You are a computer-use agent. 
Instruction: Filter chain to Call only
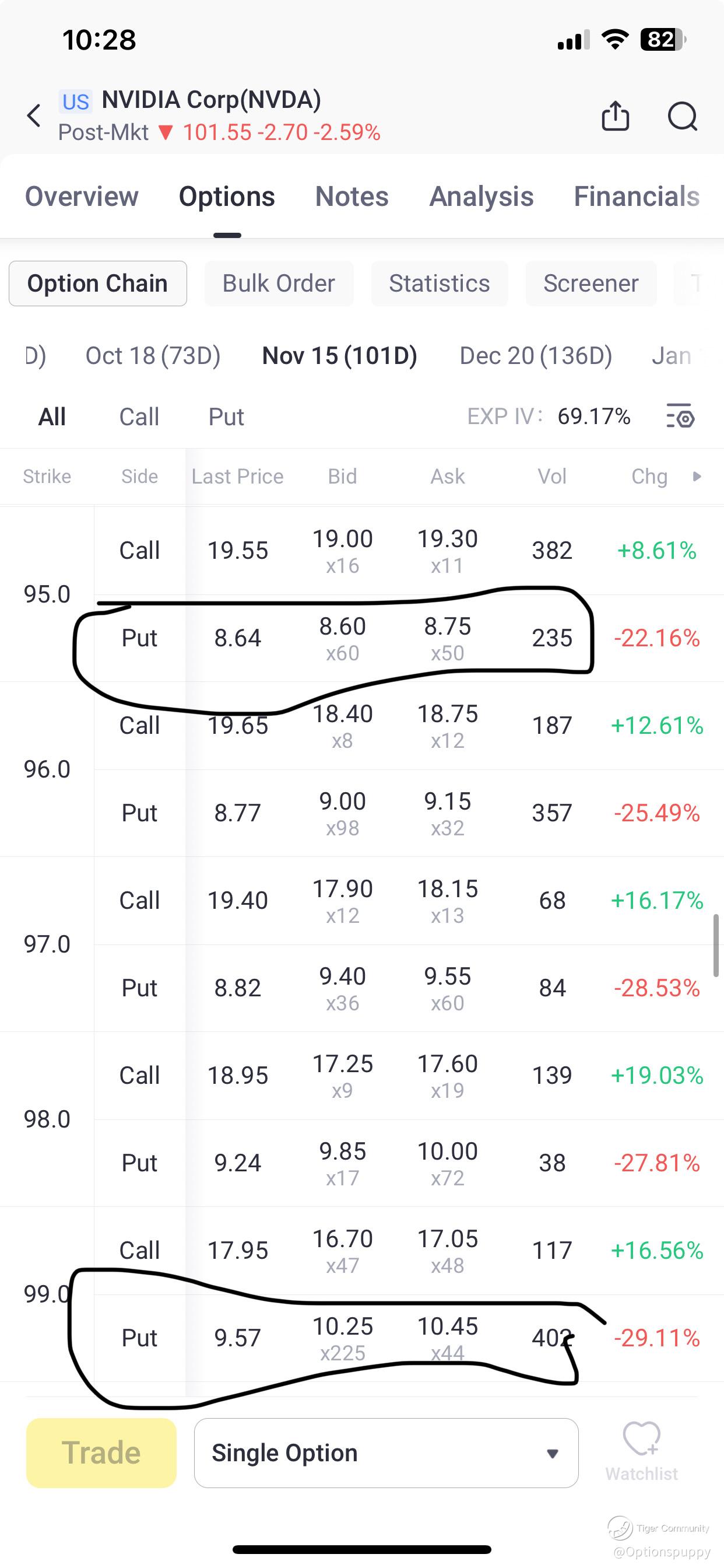click(x=139, y=417)
